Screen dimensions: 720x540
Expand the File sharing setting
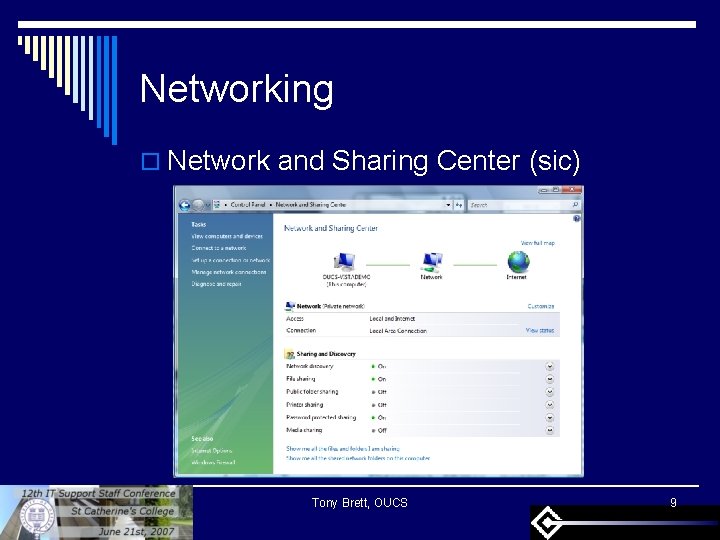coord(550,379)
